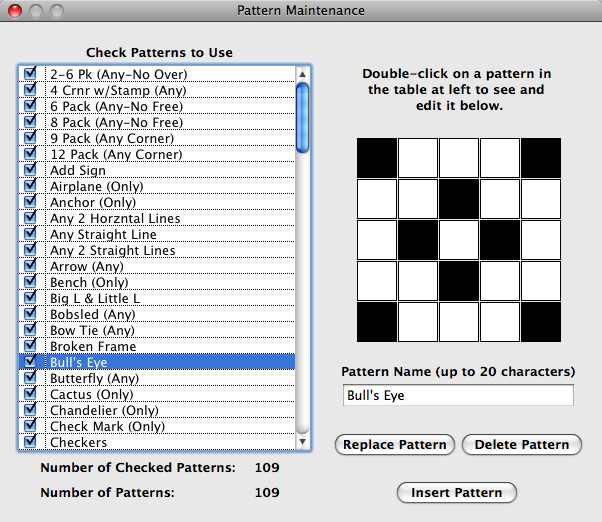This screenshot has width=602, height=522.
Task: Uncheck the Airplane (Only) pattern checkbox
Action: (x=30, y=186)
